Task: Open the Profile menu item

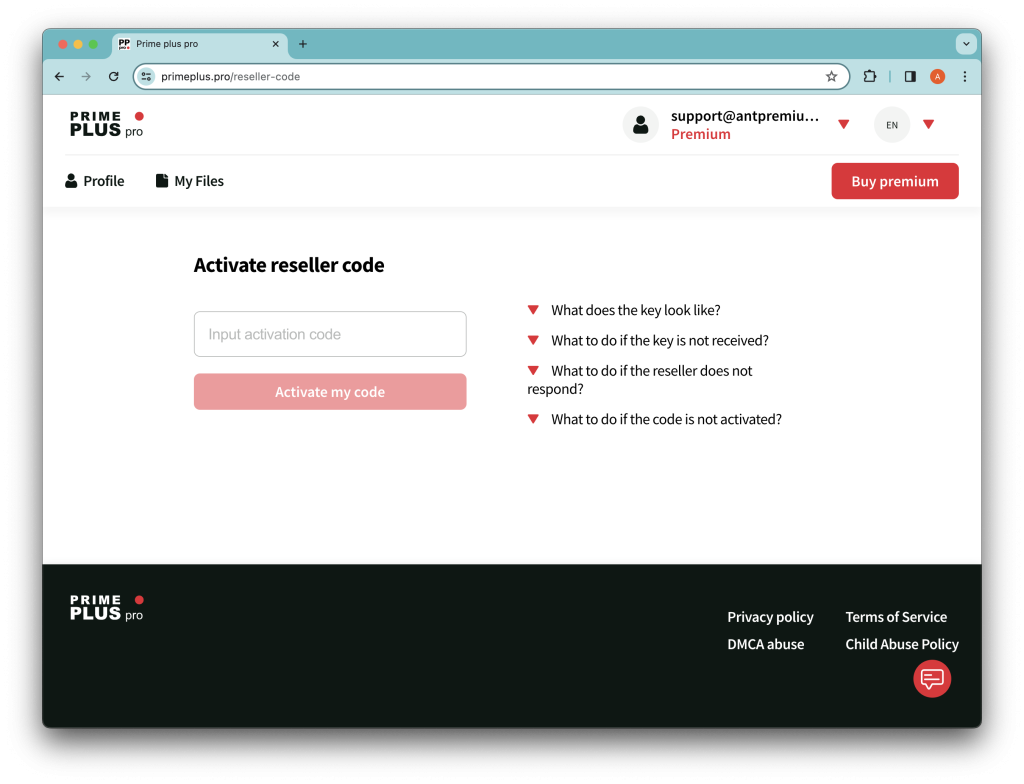Action: tap(95, 181)
